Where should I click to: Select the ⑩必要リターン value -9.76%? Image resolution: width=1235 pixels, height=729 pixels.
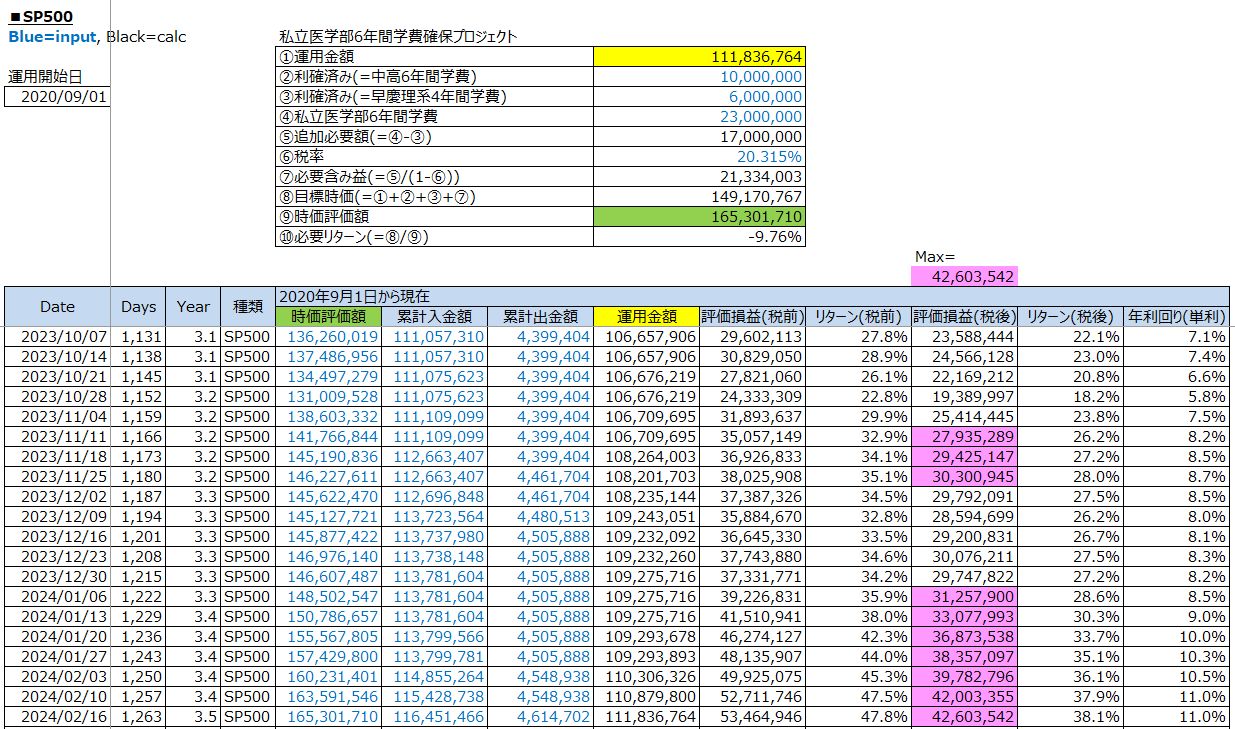(698, 237)
